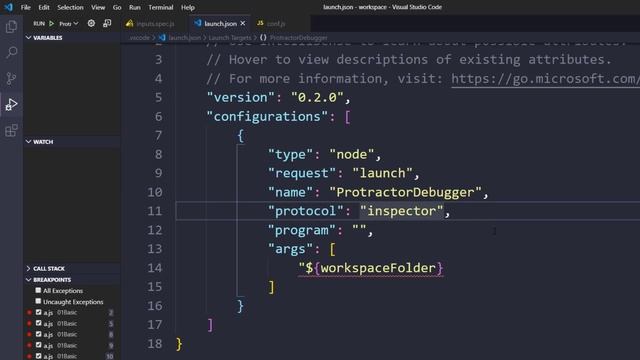
Task: Click inside the empty "program" value quotes
Action: (x=359, y=230)
